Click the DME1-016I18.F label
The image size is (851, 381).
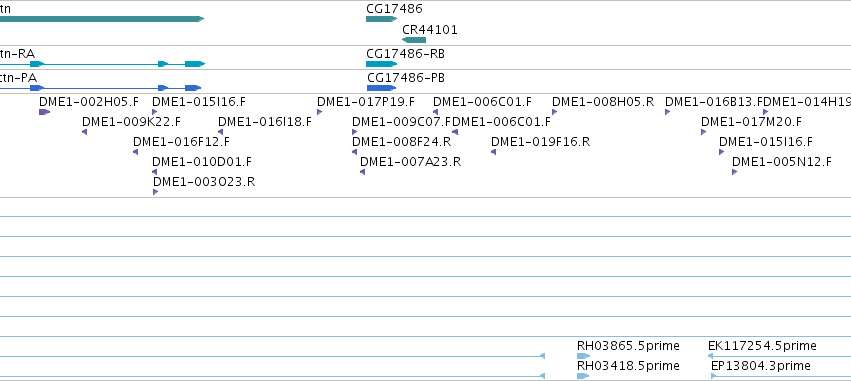click(265, 122)
